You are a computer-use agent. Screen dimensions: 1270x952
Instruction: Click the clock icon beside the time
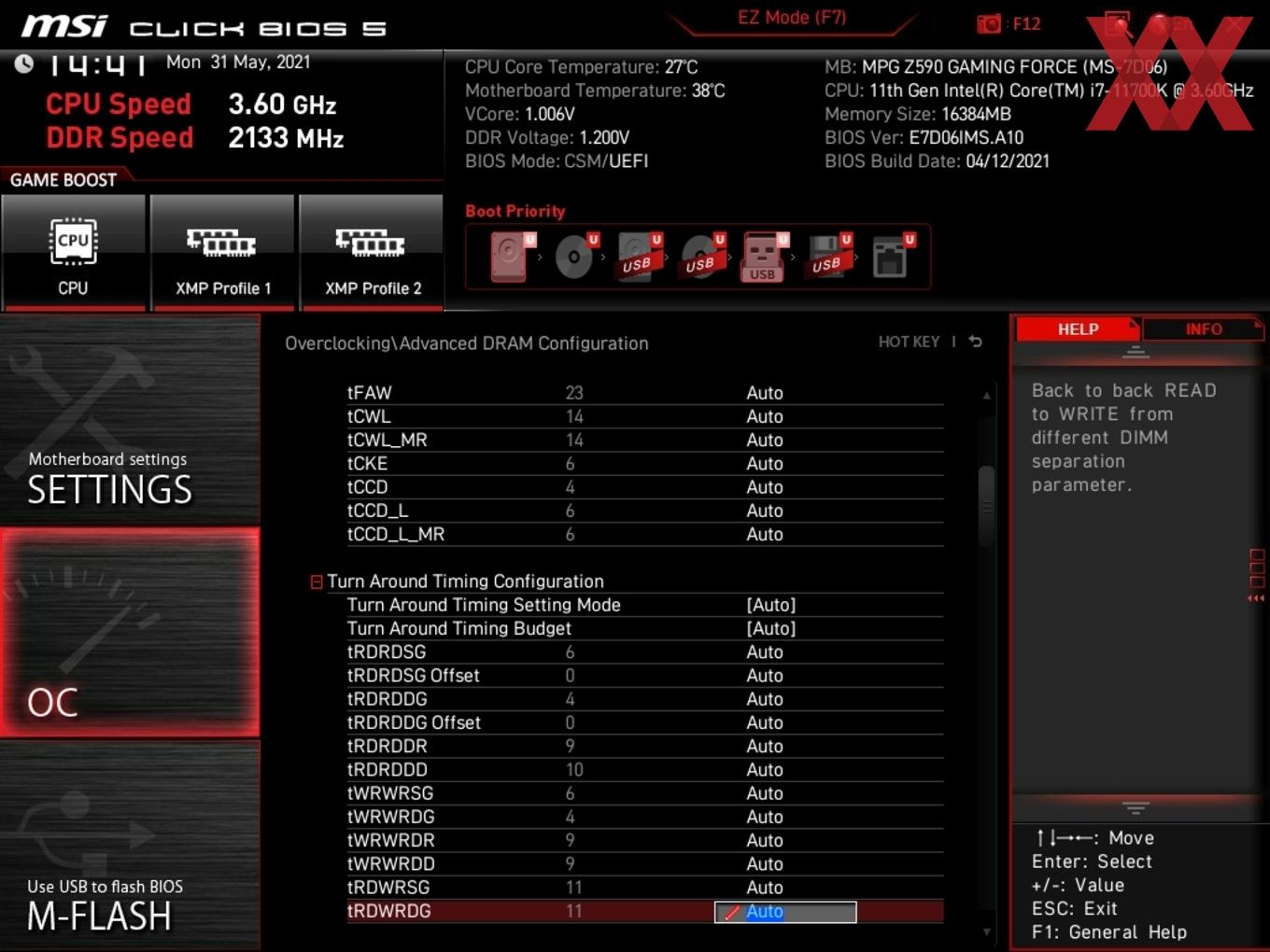[23, 63]
